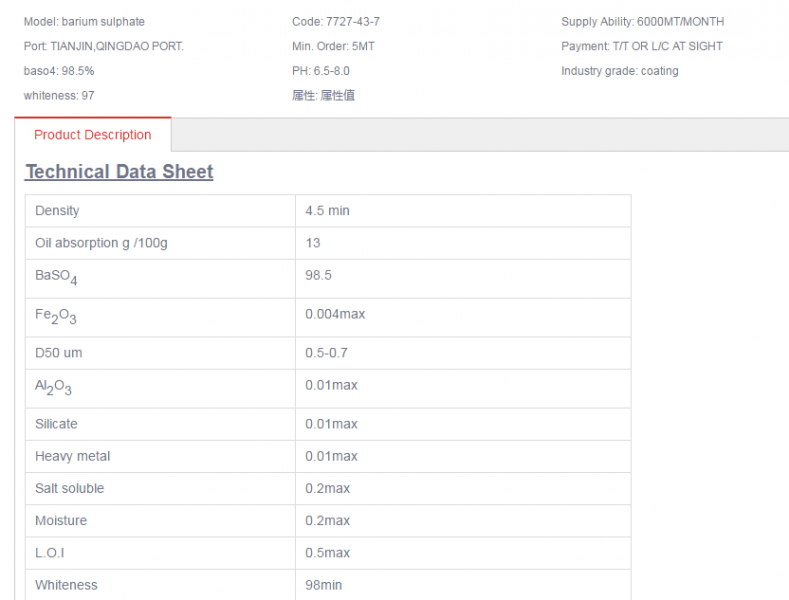Viewport: 789px width, 600px height.
Task: Click the 98.5 BaSO4 value cell
Action: tap(463, 279)
